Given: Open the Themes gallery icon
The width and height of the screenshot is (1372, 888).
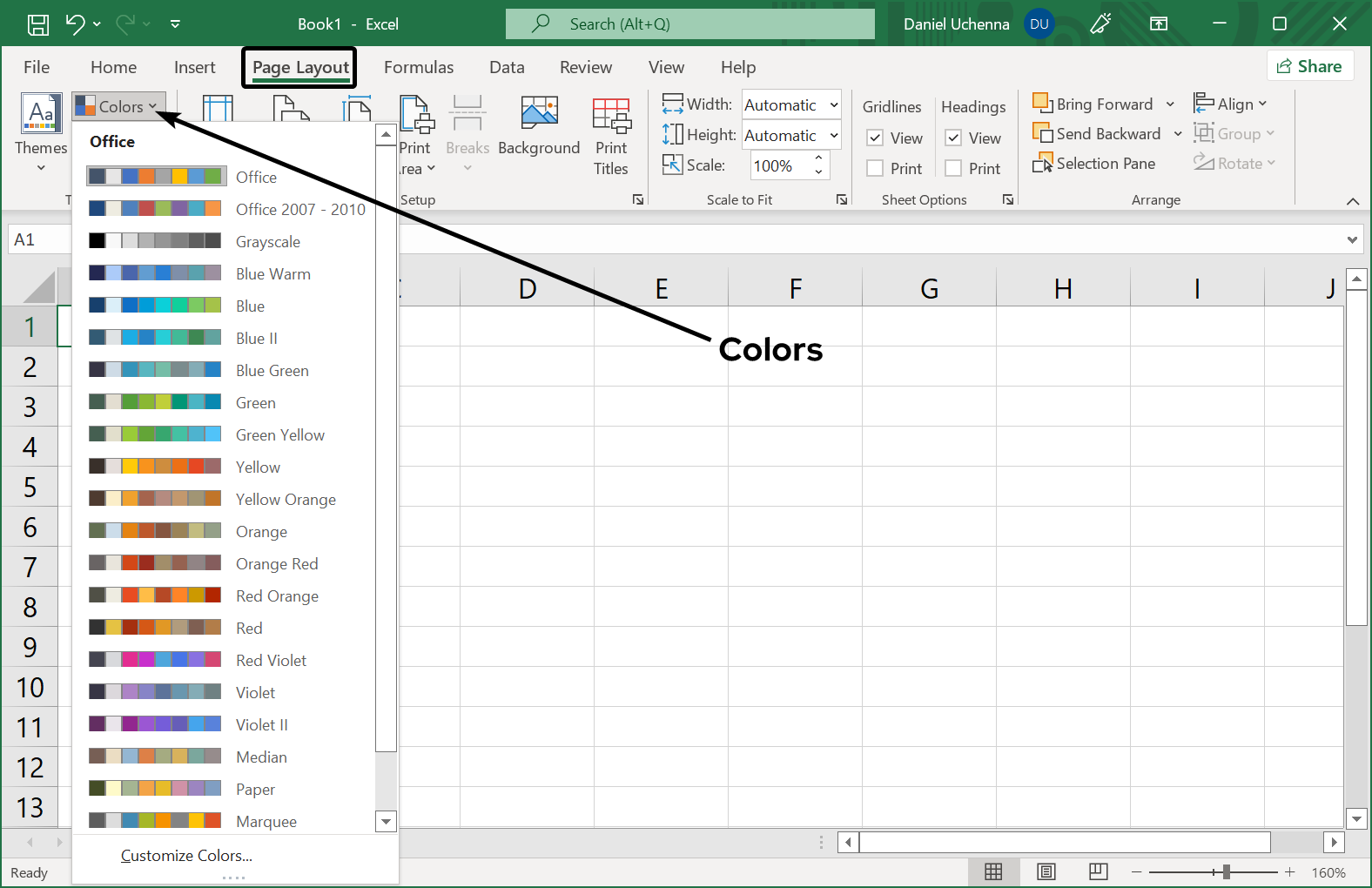Looking at the screenshot, I should [x=41, y=114].
